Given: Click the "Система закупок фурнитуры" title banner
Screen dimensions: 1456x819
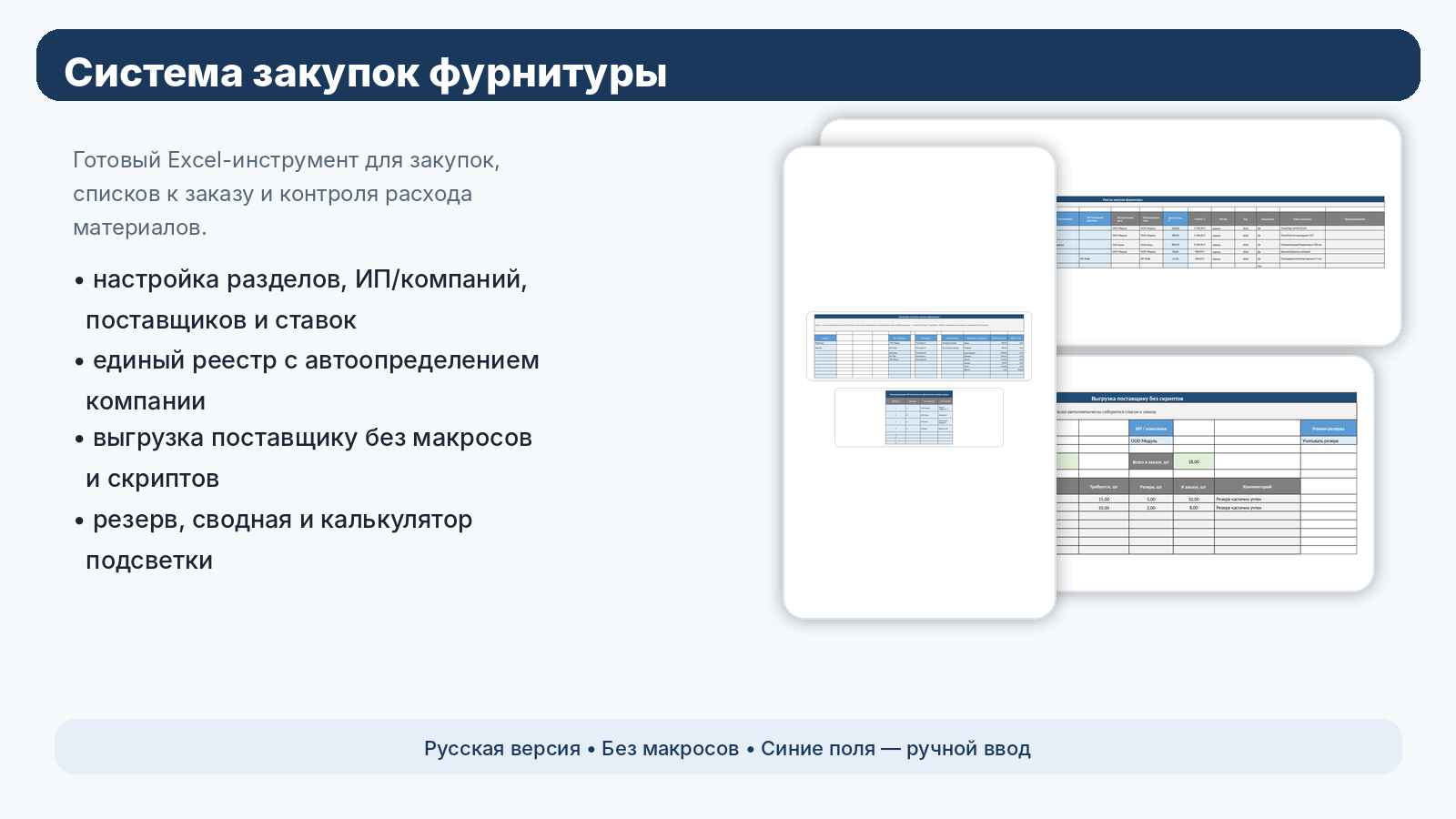Looking at the screenshot, I should [x=728, y=66].
